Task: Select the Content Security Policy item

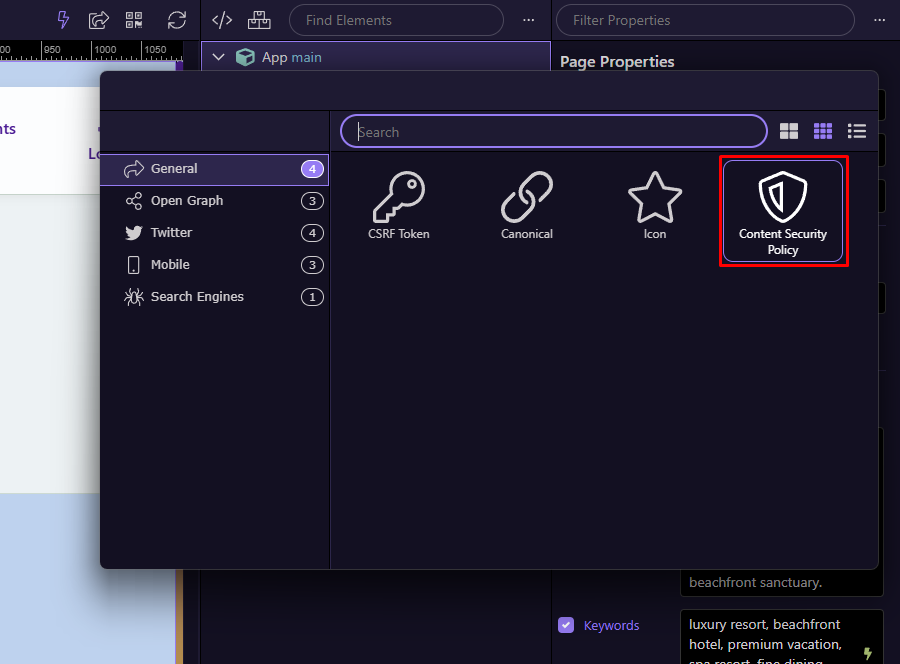Action: [x=783, y=211]
